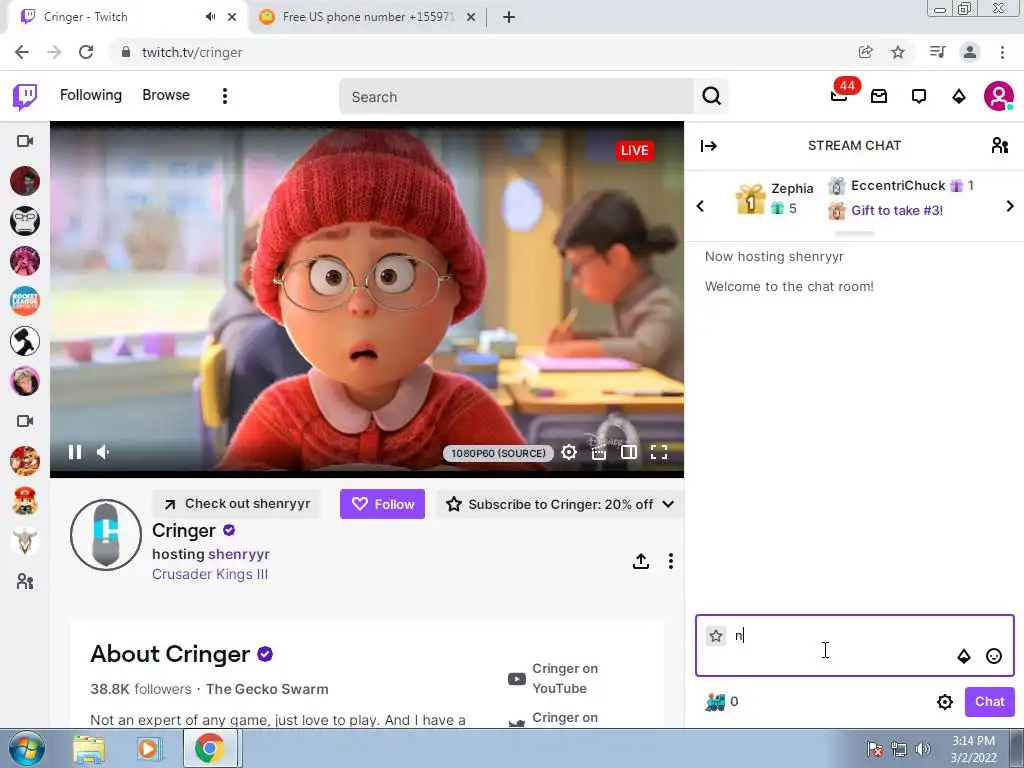1024x768 pixels.
Task: Open the three-dot more menu beside Browse
Action: [x=225, y=96]
